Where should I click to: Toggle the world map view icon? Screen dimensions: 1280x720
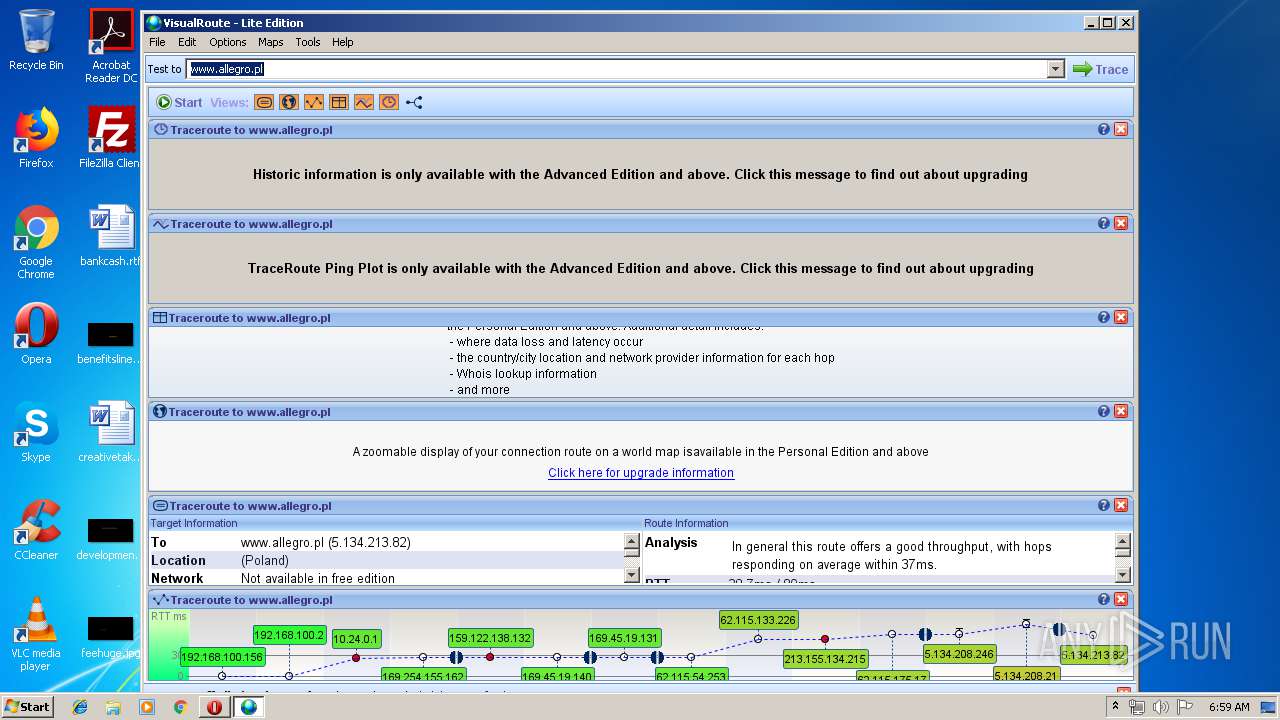(289, 102)
